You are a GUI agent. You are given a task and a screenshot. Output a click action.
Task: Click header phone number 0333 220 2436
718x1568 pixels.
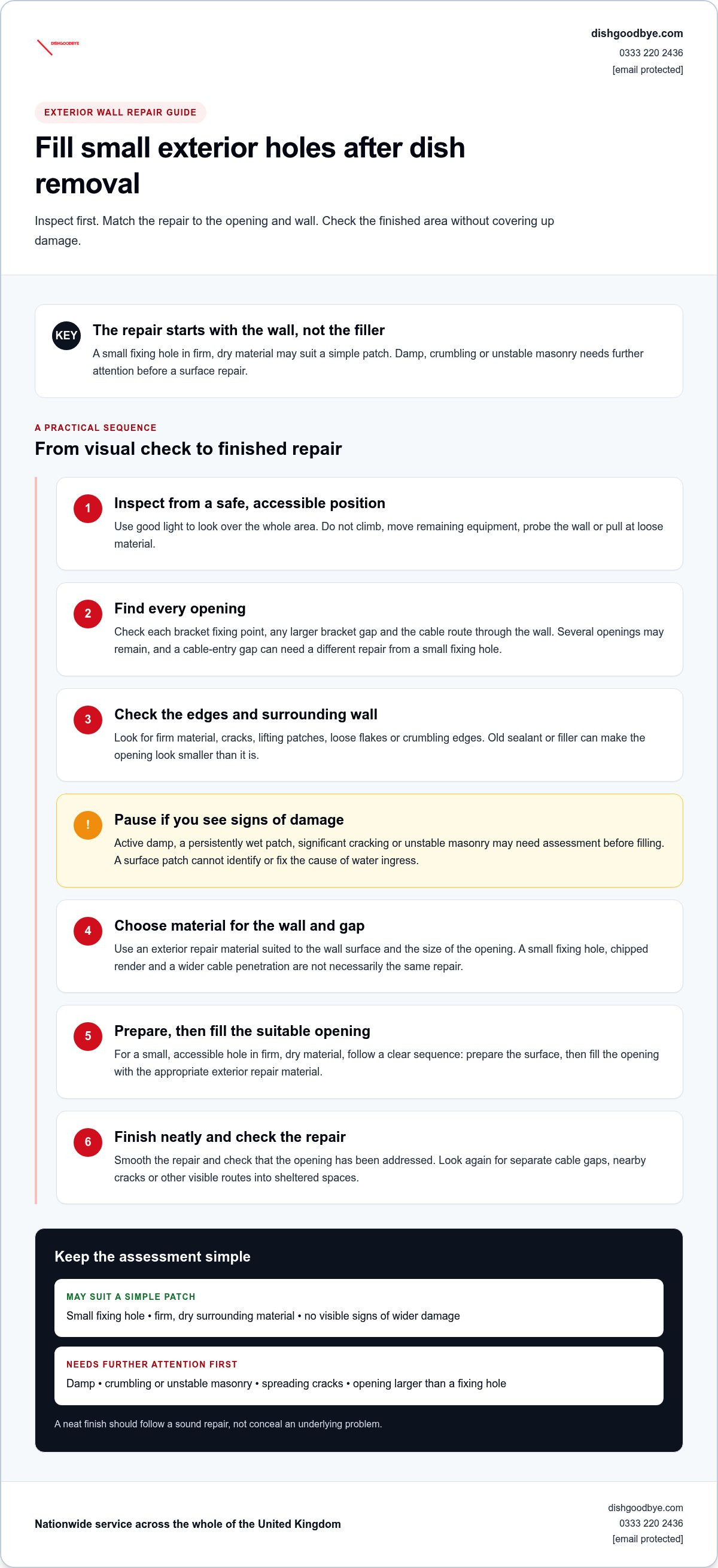tap(651, 53)
